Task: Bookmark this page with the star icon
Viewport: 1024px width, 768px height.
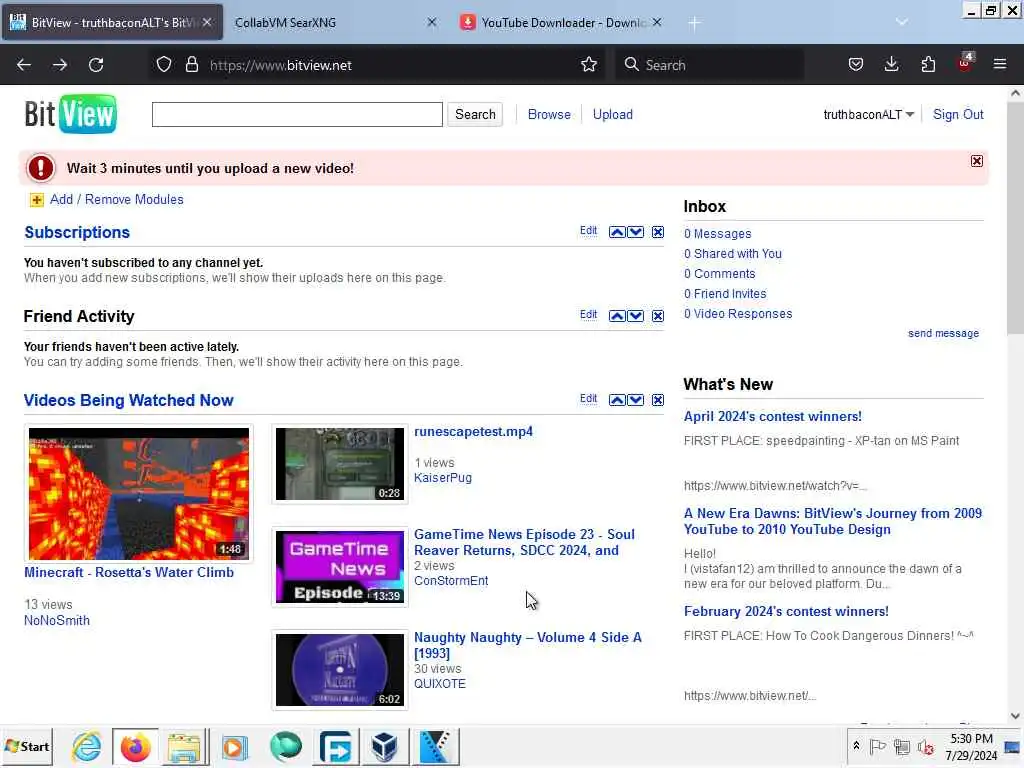Action: point(588,65)
